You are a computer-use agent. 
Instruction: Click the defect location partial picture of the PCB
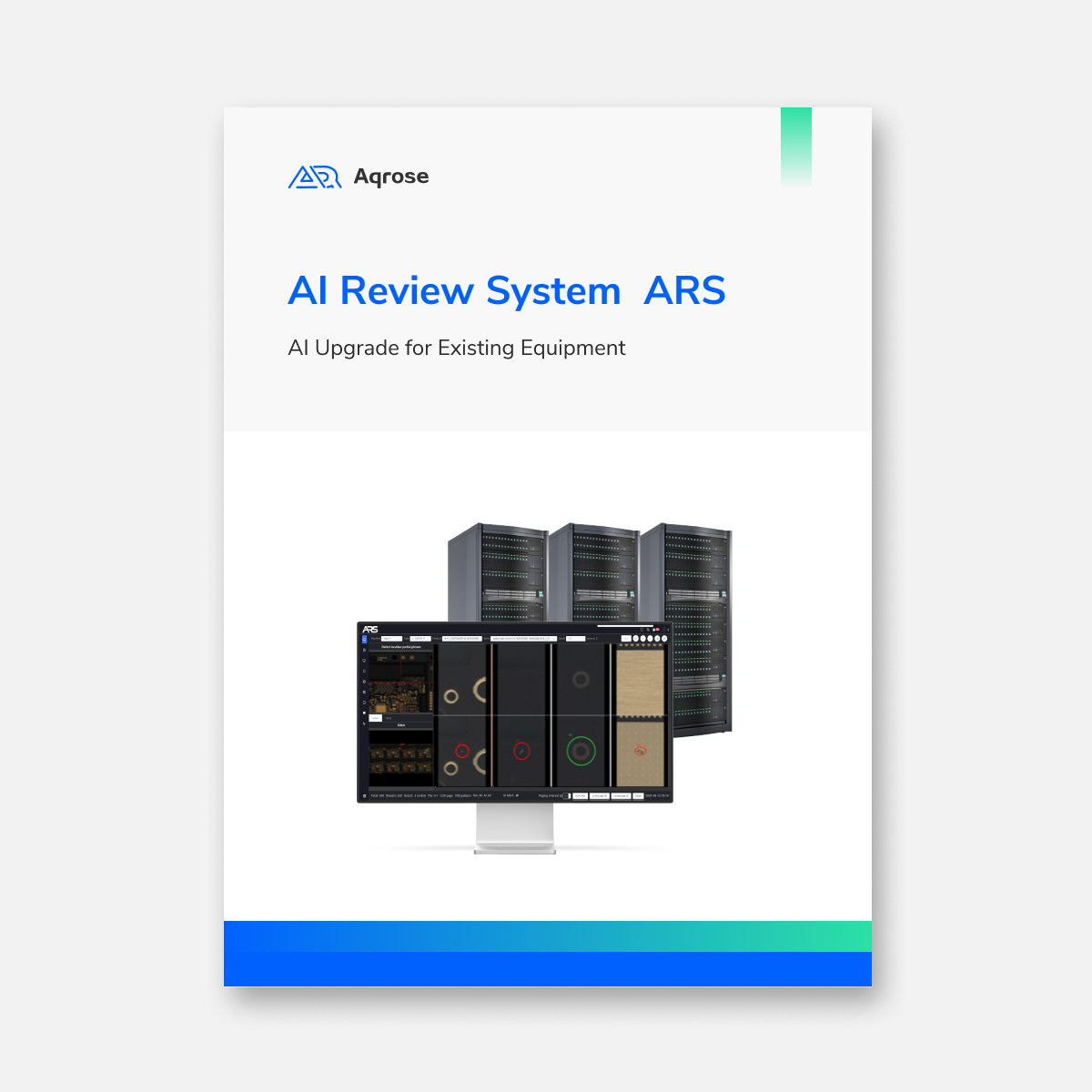tap(400, 681)
